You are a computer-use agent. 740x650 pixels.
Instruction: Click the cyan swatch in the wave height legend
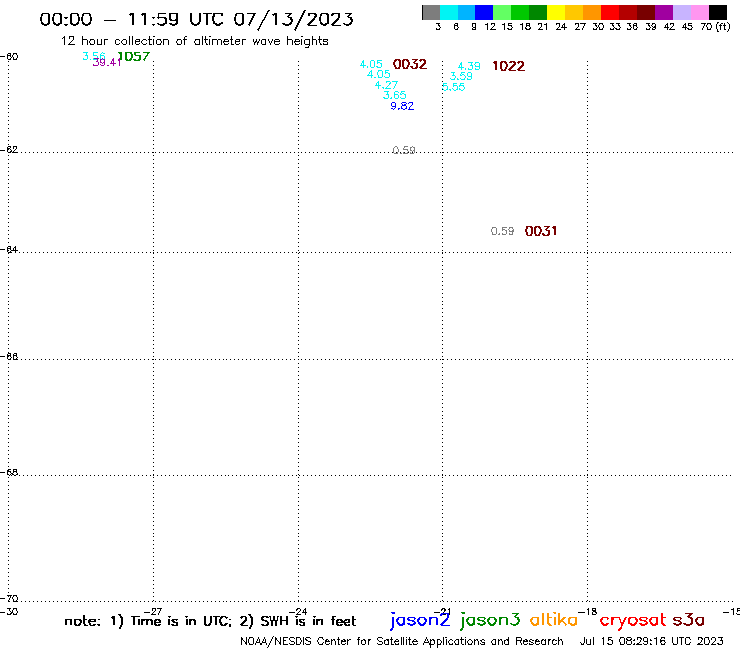coord(449,12)
